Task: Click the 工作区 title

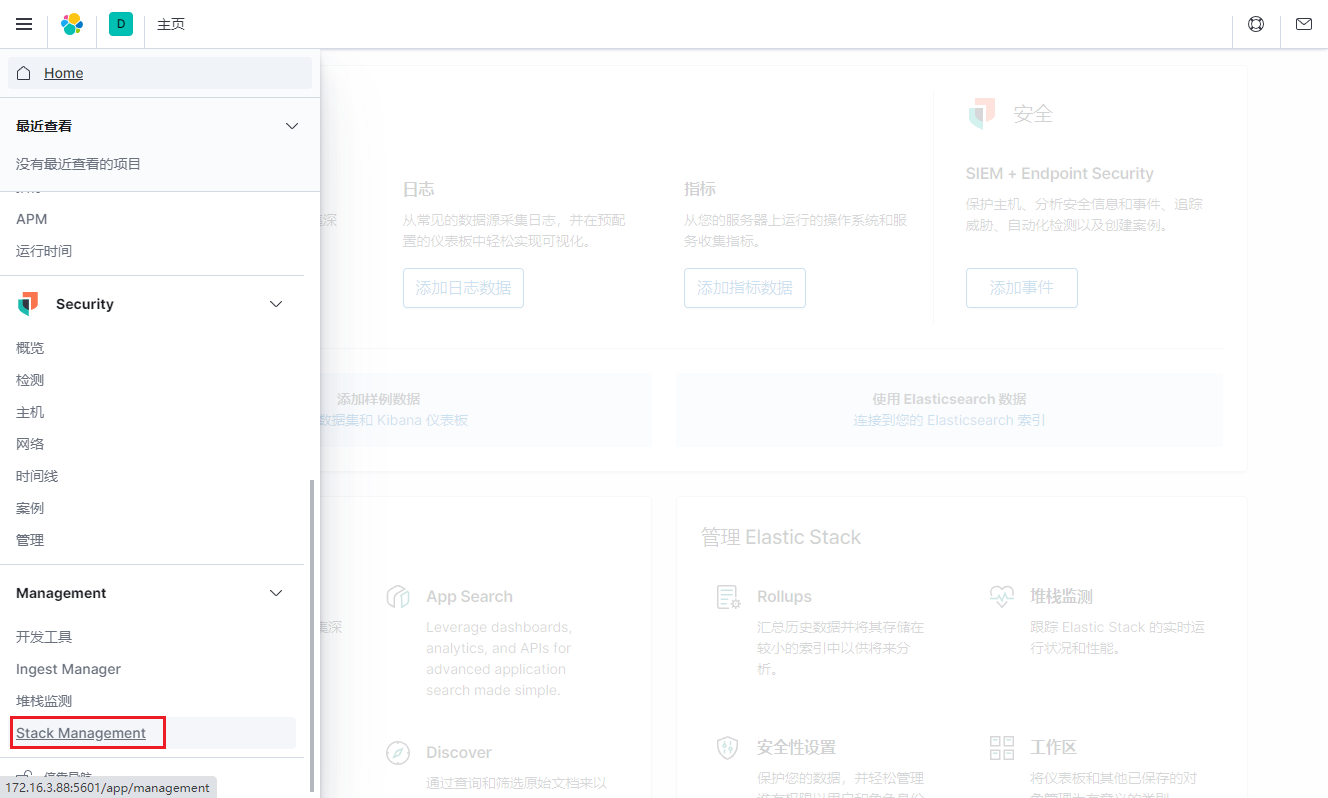Action: pyautogui.click(x=1053, y=747)
